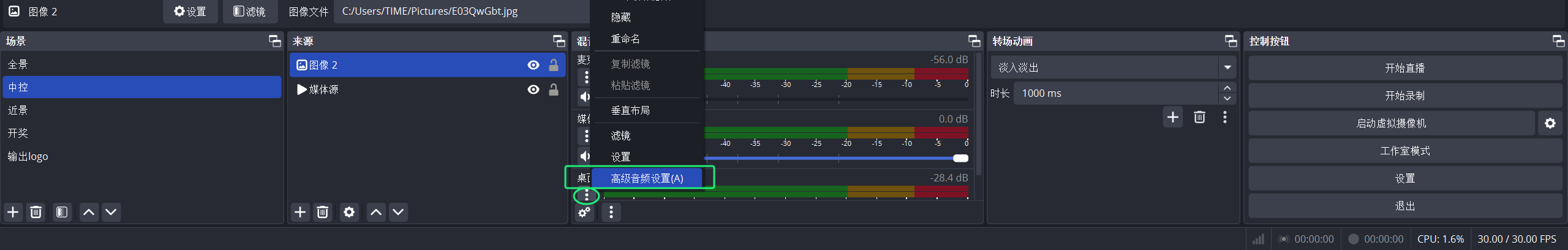The height and width of the screenshot is (250, 1568).
Task: Click the 媒体源 volume slider handle
Action: tap(960, 158)
